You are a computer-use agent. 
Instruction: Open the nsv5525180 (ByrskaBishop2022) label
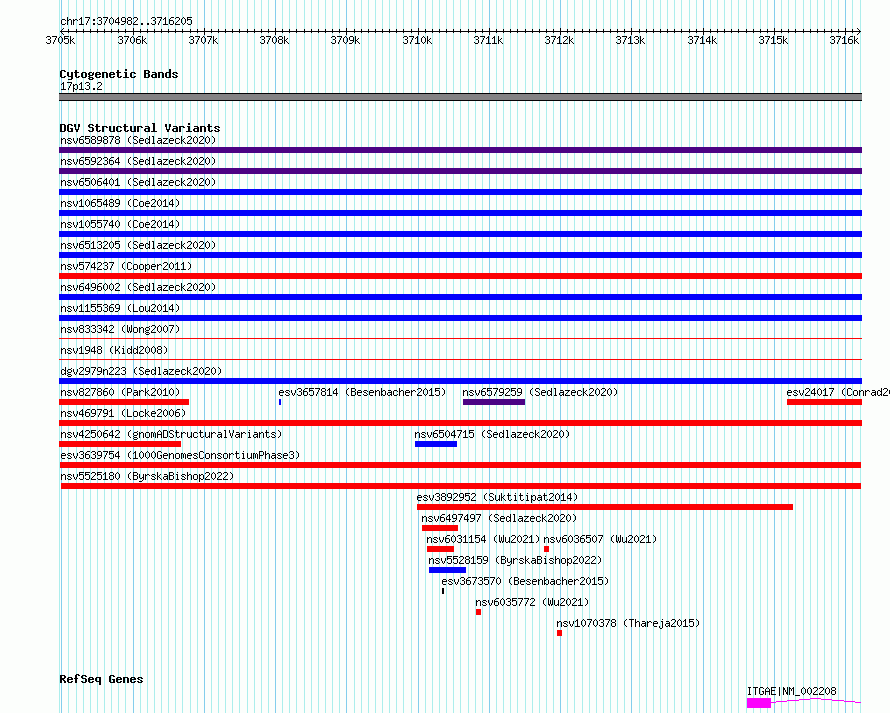click(147, 476)
